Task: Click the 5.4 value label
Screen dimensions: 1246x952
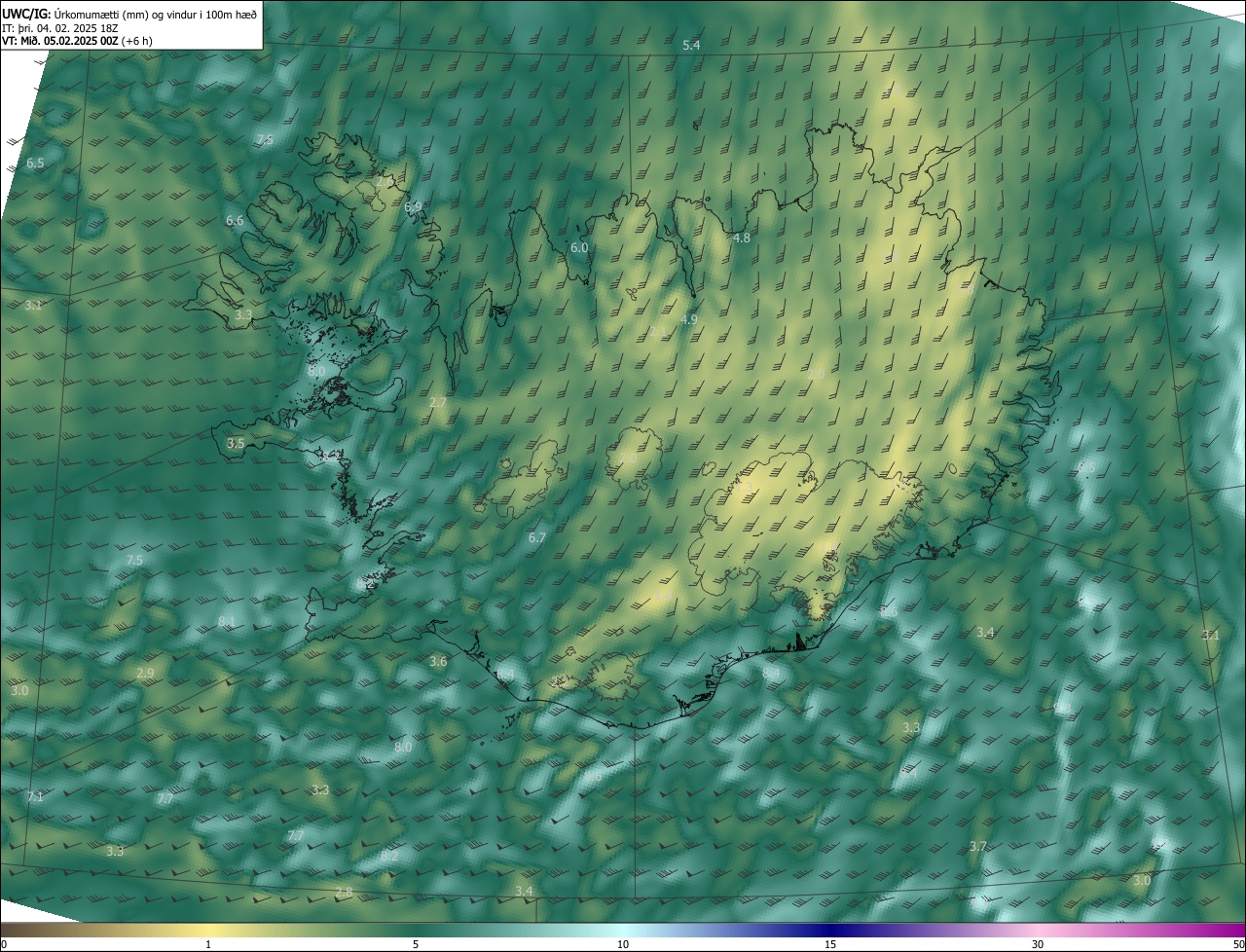Action: click(x=691, y=46)
